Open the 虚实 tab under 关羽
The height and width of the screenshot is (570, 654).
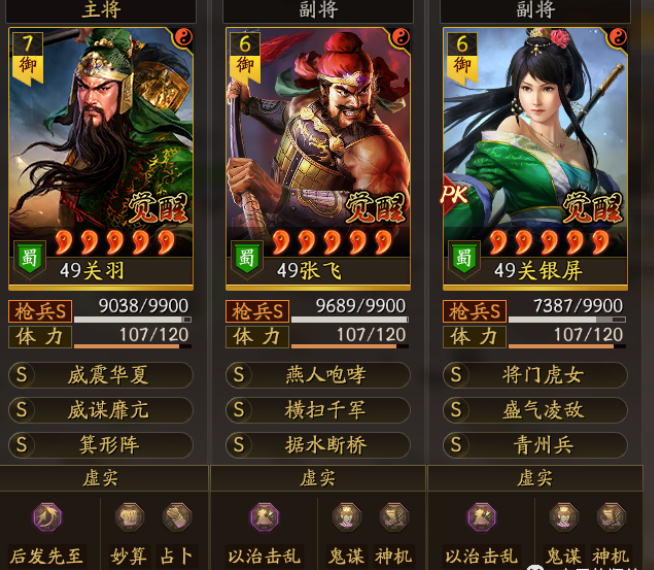103,478
